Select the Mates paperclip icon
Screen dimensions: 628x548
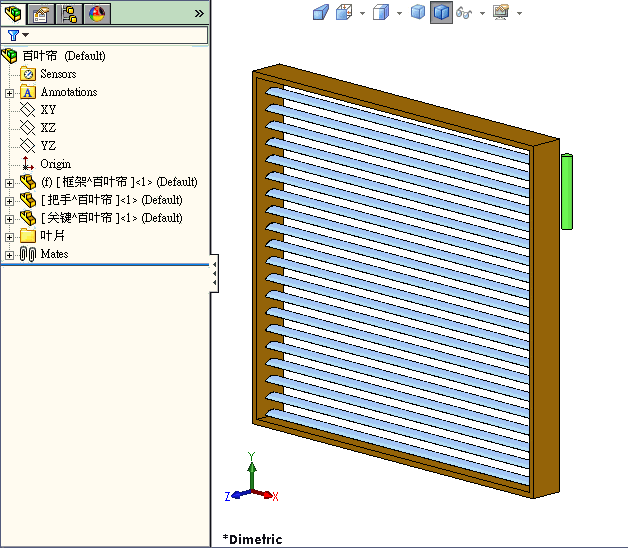pos(28,254)
